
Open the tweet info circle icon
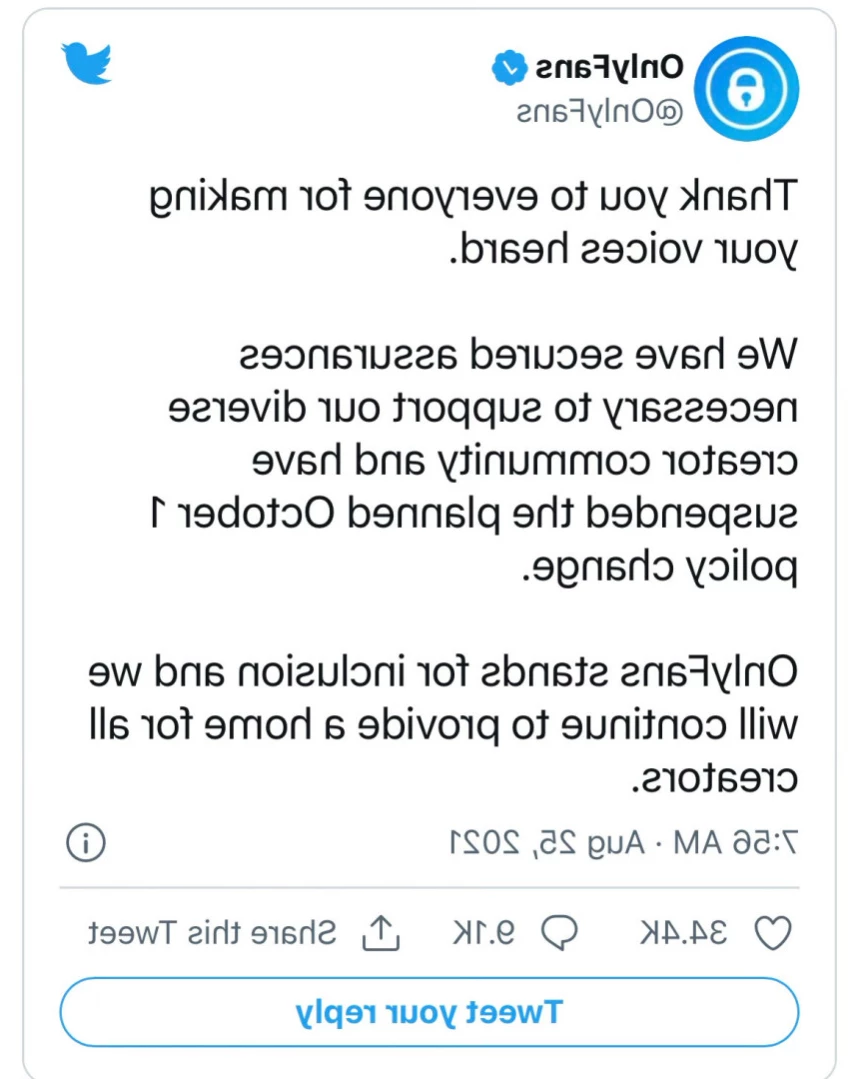[x=86, y=842]
